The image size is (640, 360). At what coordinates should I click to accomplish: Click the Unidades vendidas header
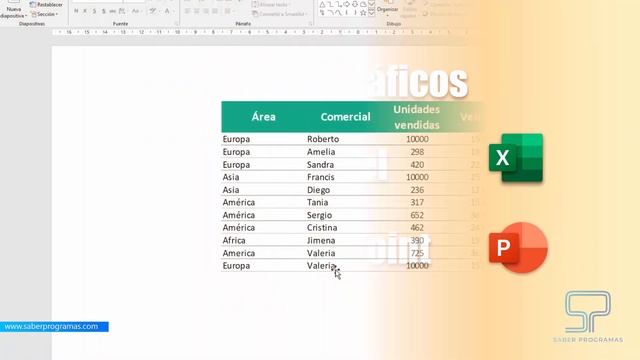tap(416, 117)
